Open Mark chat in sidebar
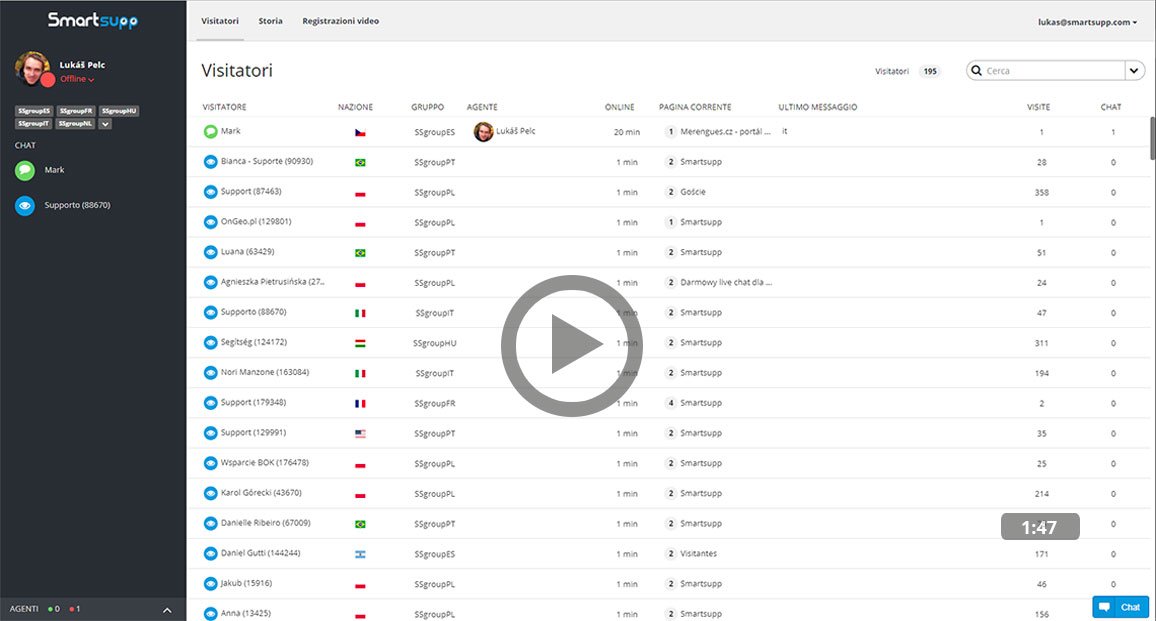Image resolution: width=1156 pixels, height=621 pixels. [x=54, y=170]
